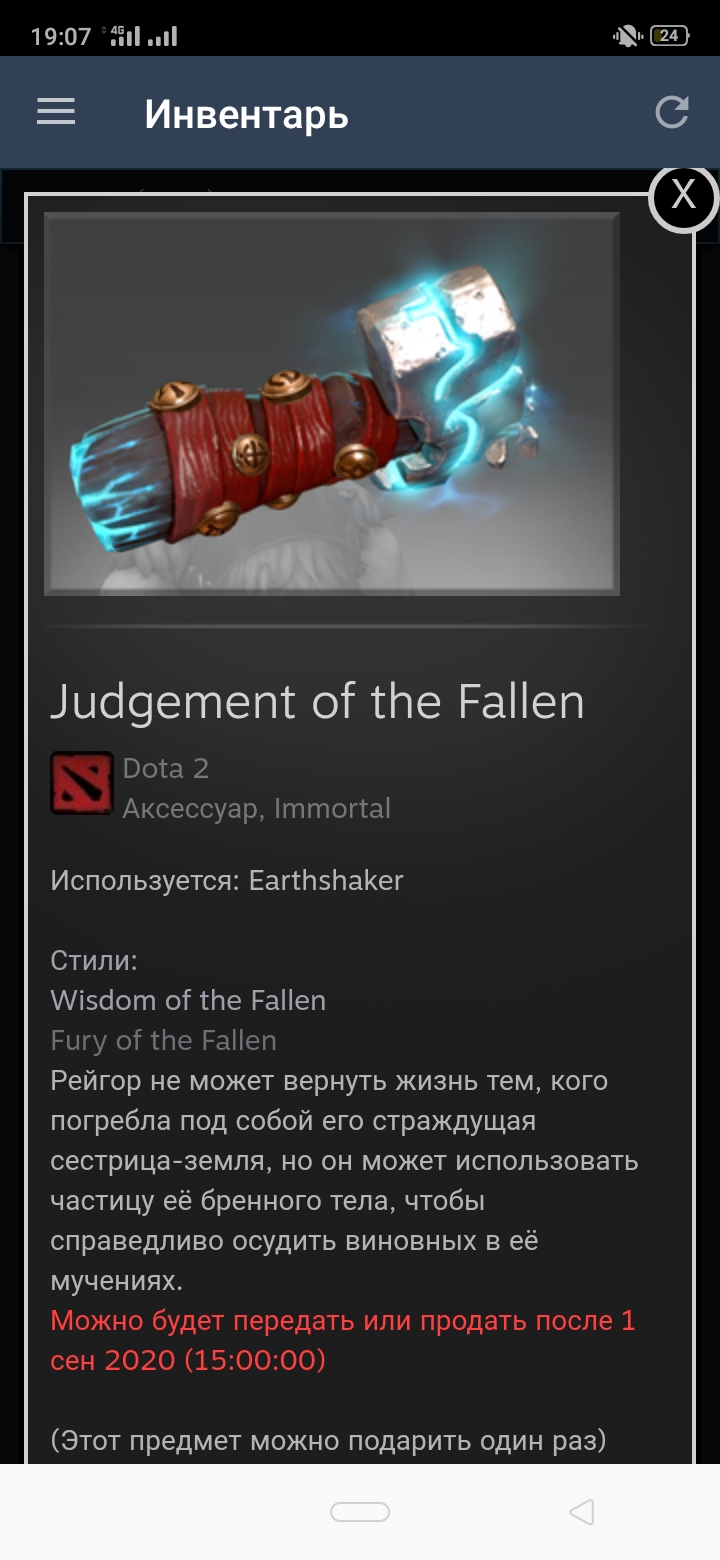Tap the Judgement of the Fallen item name
The height and width of the screenshot is (1560, 720).
coord(318,701)
